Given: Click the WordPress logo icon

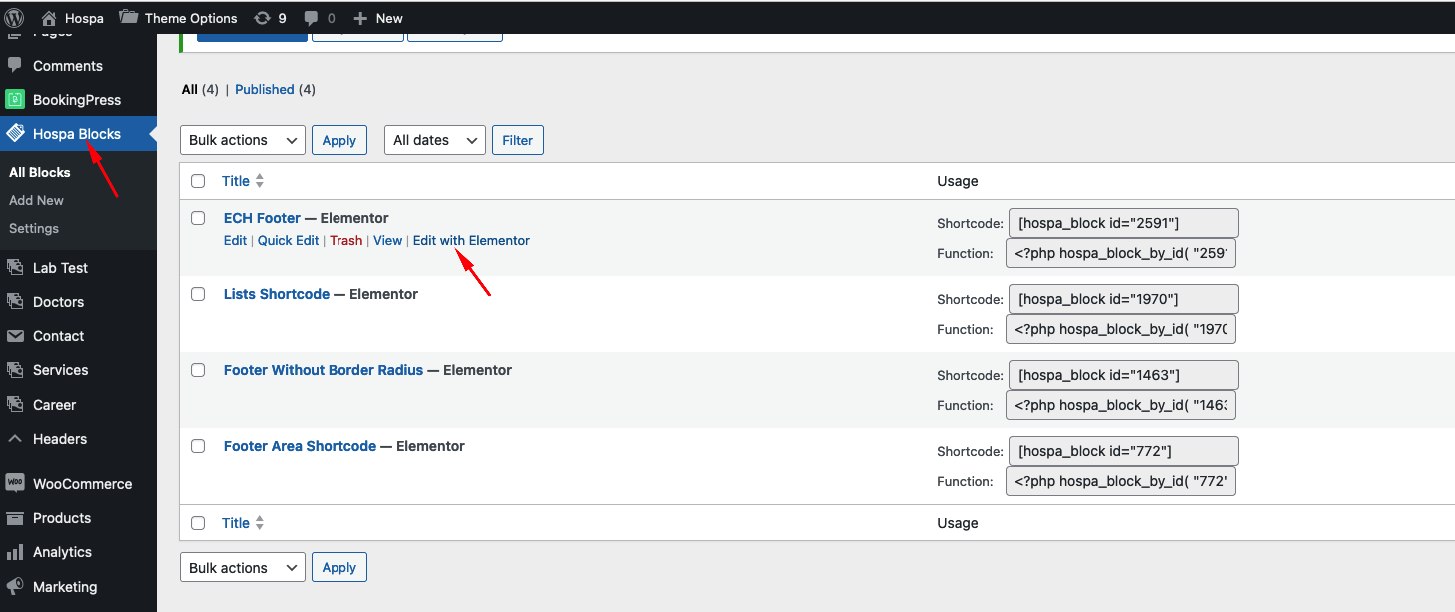Looking at the screenshot, I should tap(14, 18).
